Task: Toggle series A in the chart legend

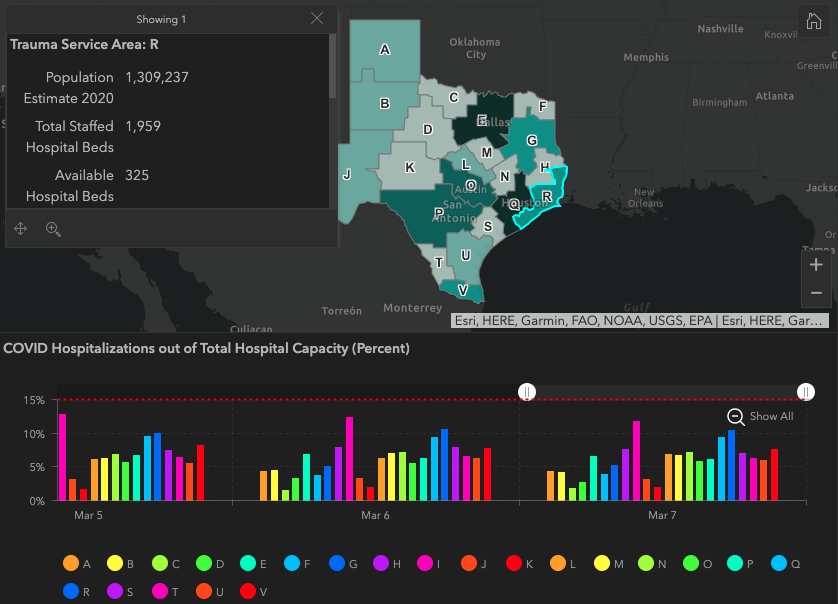Action: pyautogui.click(x=70, y=564)
